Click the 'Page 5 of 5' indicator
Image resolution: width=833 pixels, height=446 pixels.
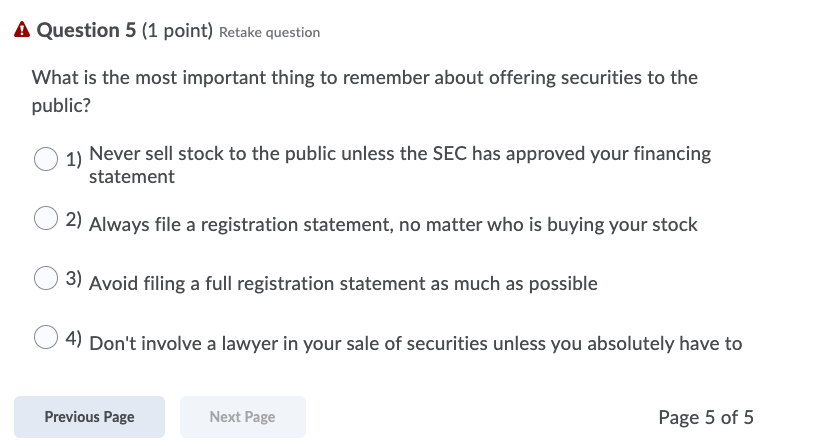click(x=706, y=417)
